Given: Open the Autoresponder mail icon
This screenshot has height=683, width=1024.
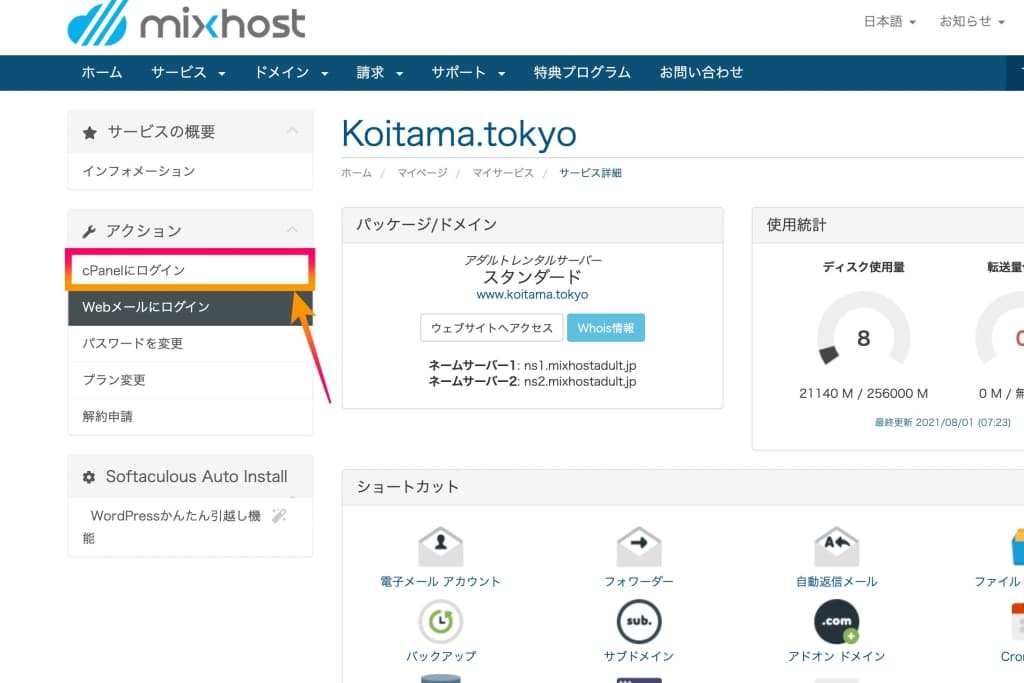Looking at the screenshot, I should tap(836, 545).
